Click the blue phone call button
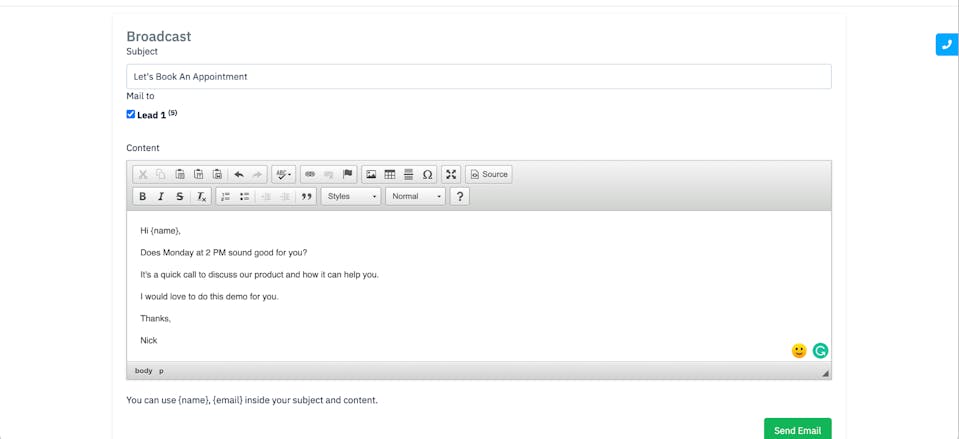 [x=946, y=45]
